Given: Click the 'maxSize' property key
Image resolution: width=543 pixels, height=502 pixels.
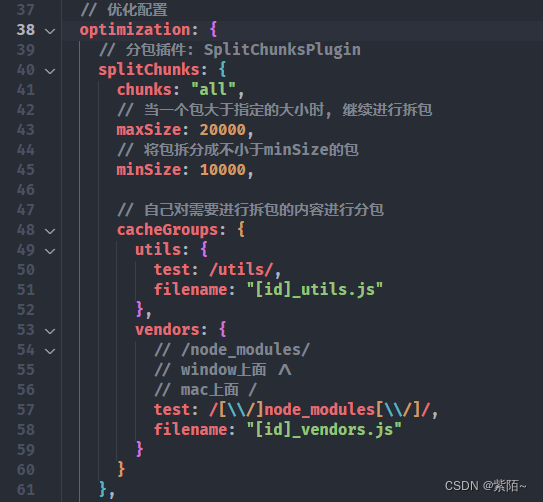Looking at the screenshot, I should tap(149, 130).
